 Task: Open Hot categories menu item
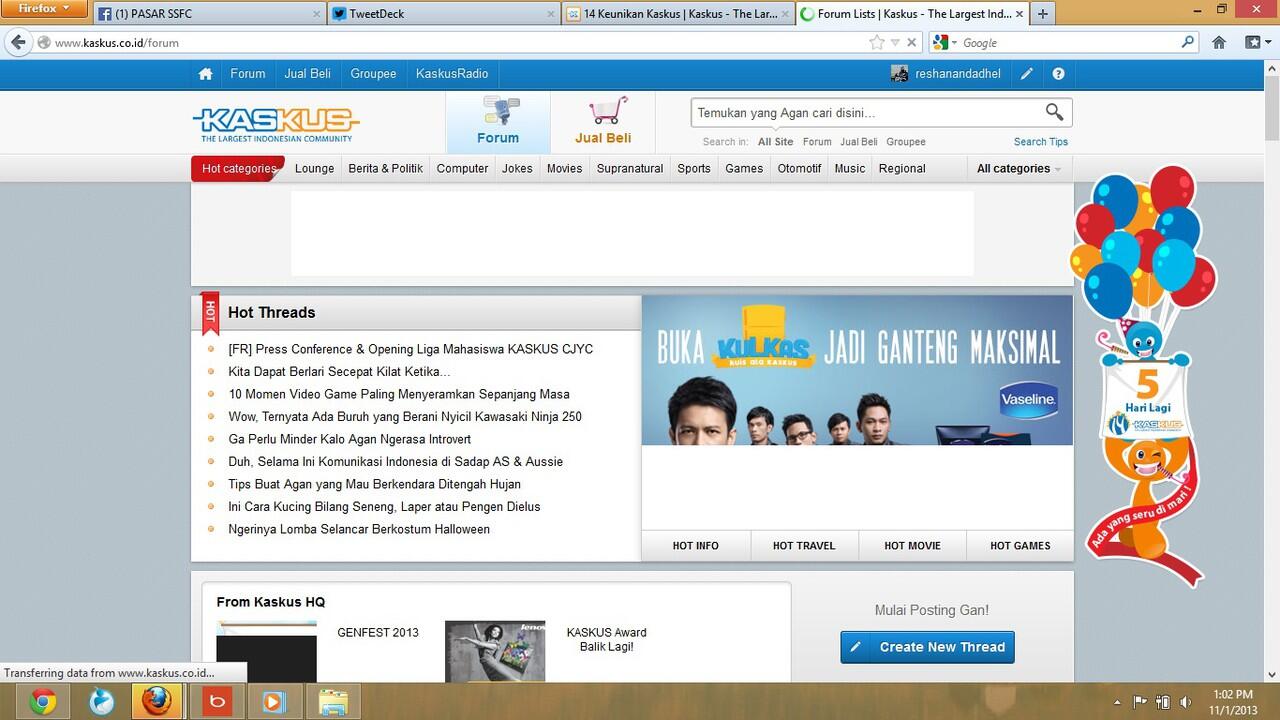tap(238, 168)
